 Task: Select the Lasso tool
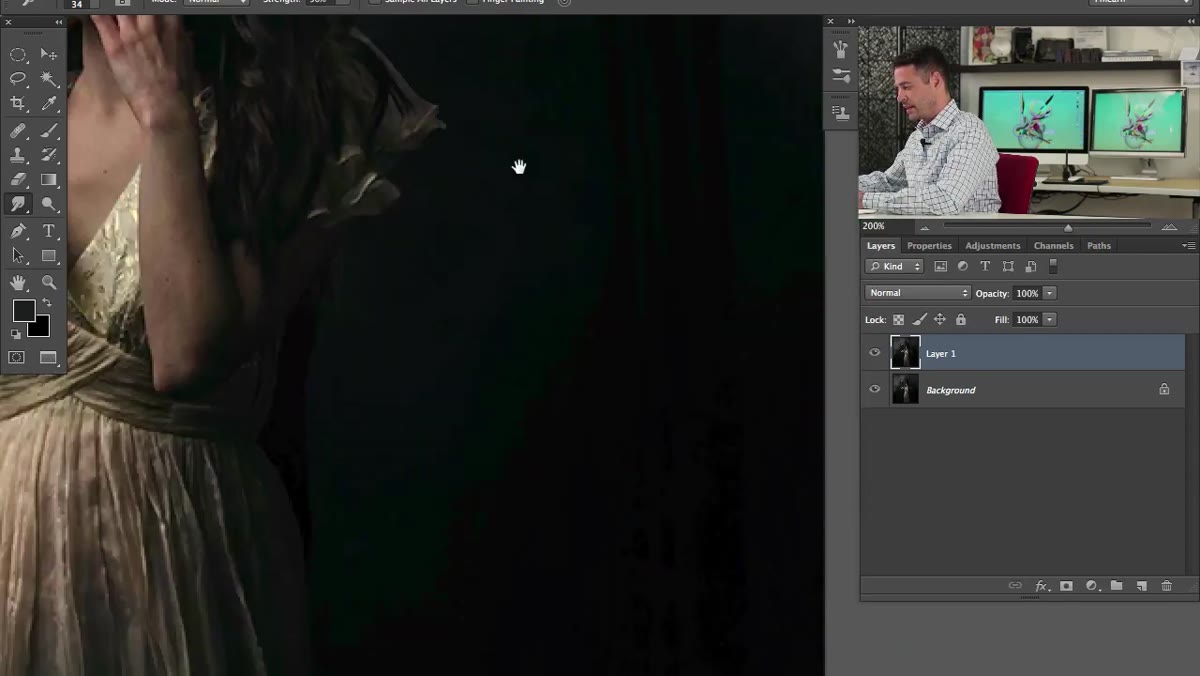coord(18,79)
